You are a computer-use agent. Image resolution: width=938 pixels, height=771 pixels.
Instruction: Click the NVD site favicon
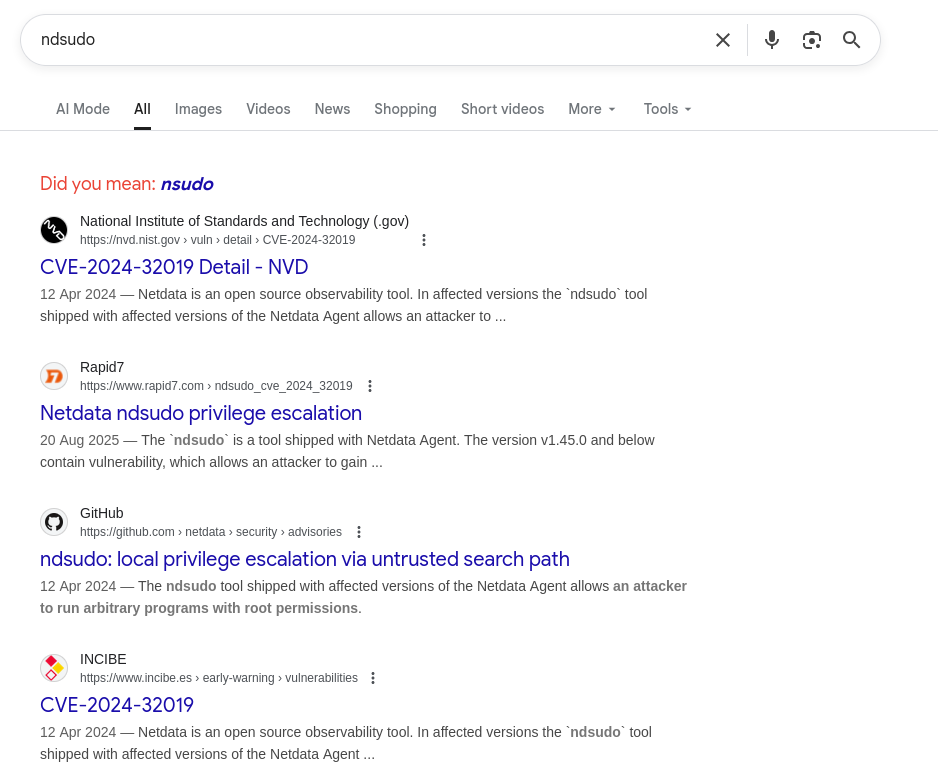(x=54, y=230)
